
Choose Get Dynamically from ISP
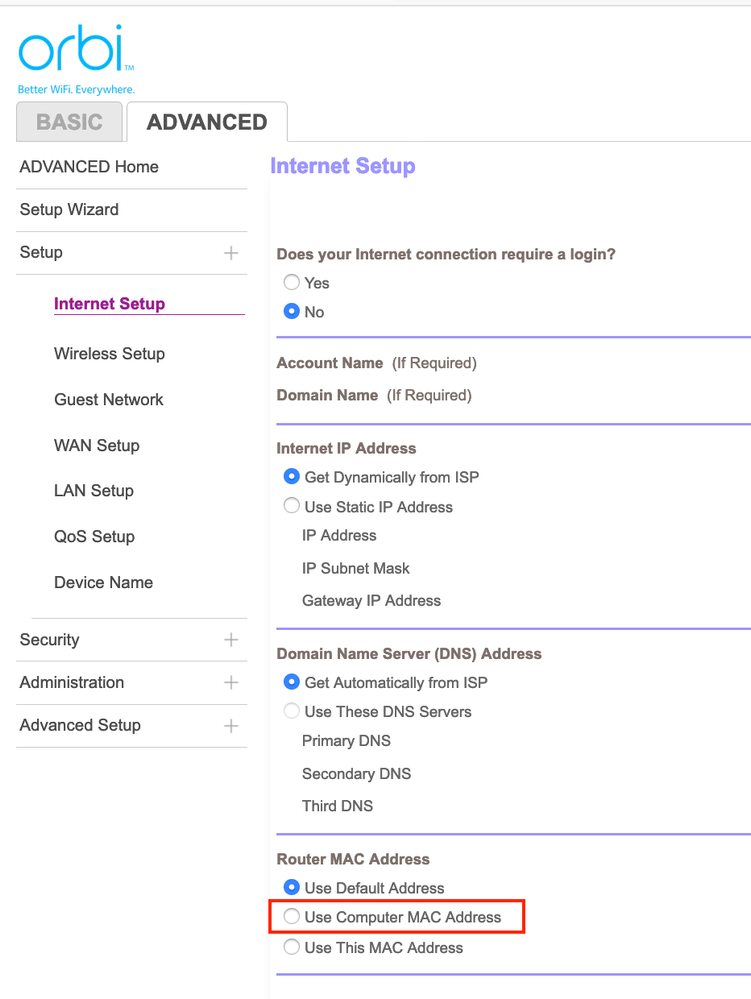coord(292,477)
